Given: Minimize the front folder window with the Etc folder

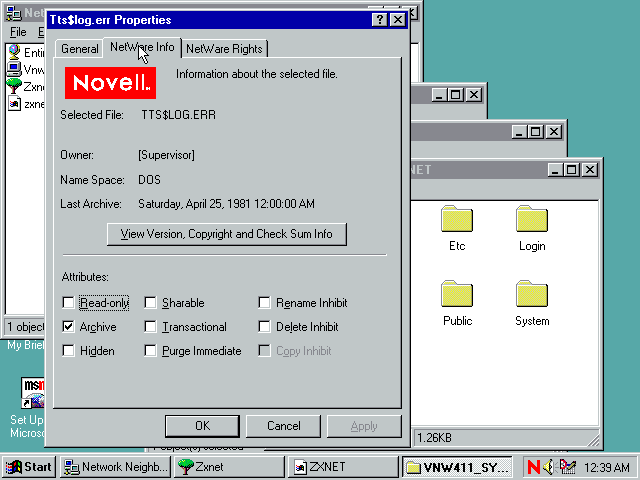Looking at the screenshot, I should pyautogui.click(x=555, y=169).
